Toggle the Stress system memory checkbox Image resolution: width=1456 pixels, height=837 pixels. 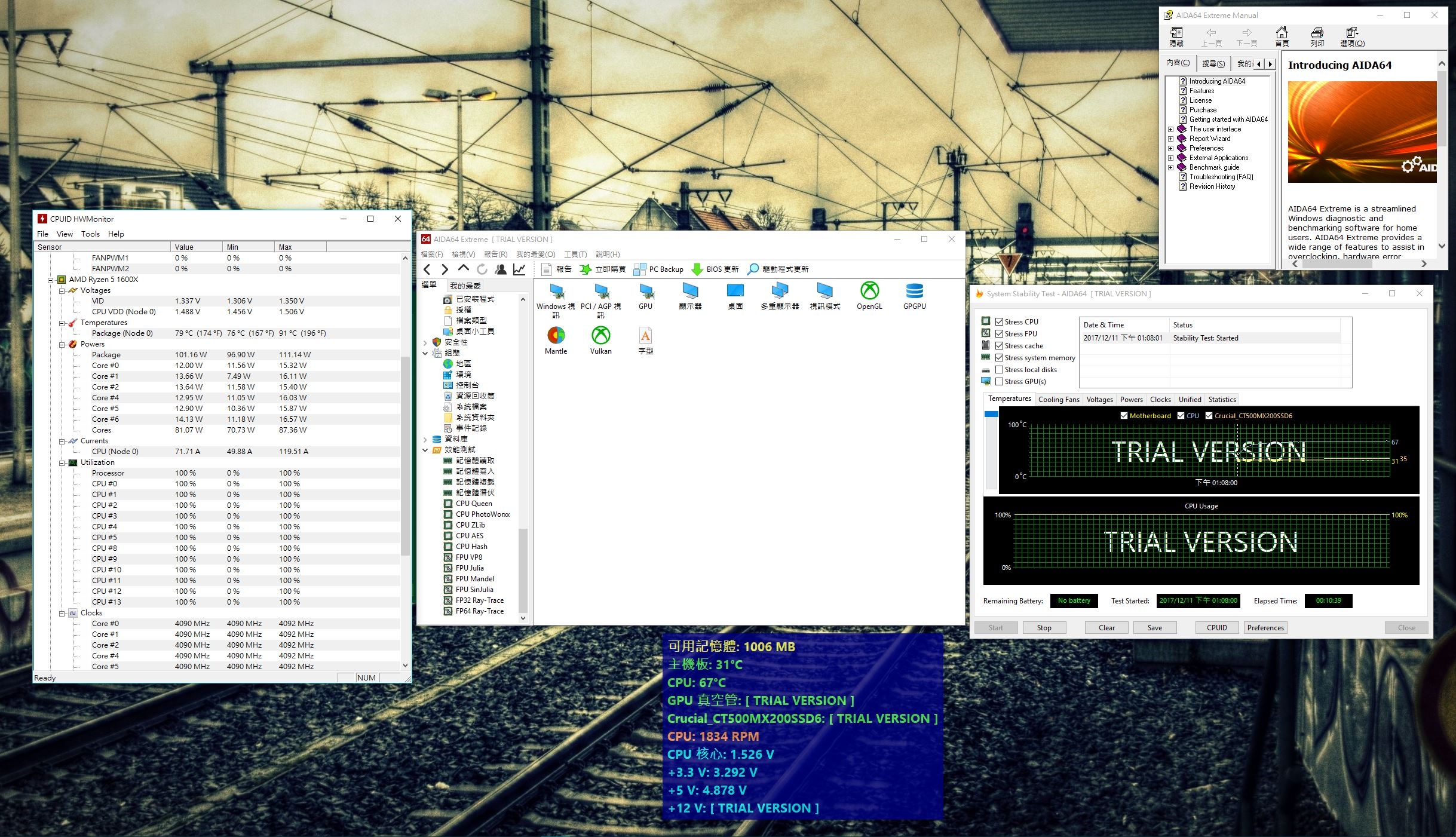999,358
